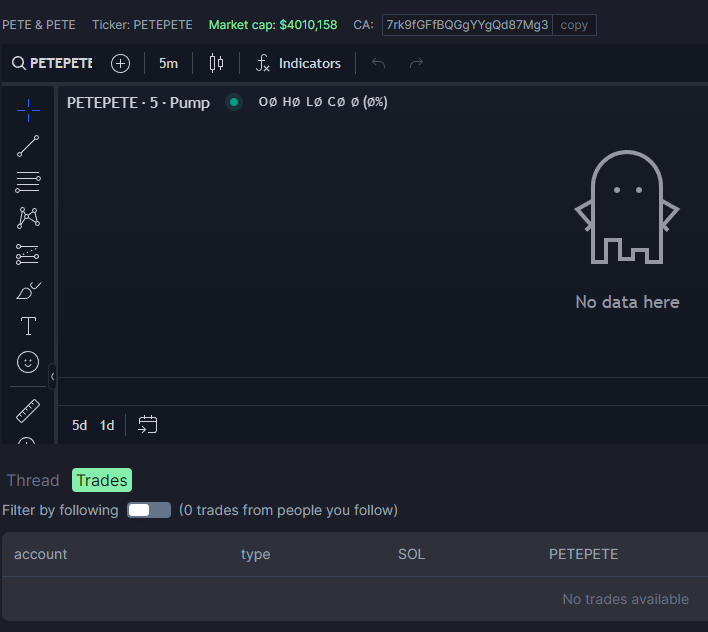708x632 pixels.
Task: Open the Indicators menu
Action: coord(298,63)
